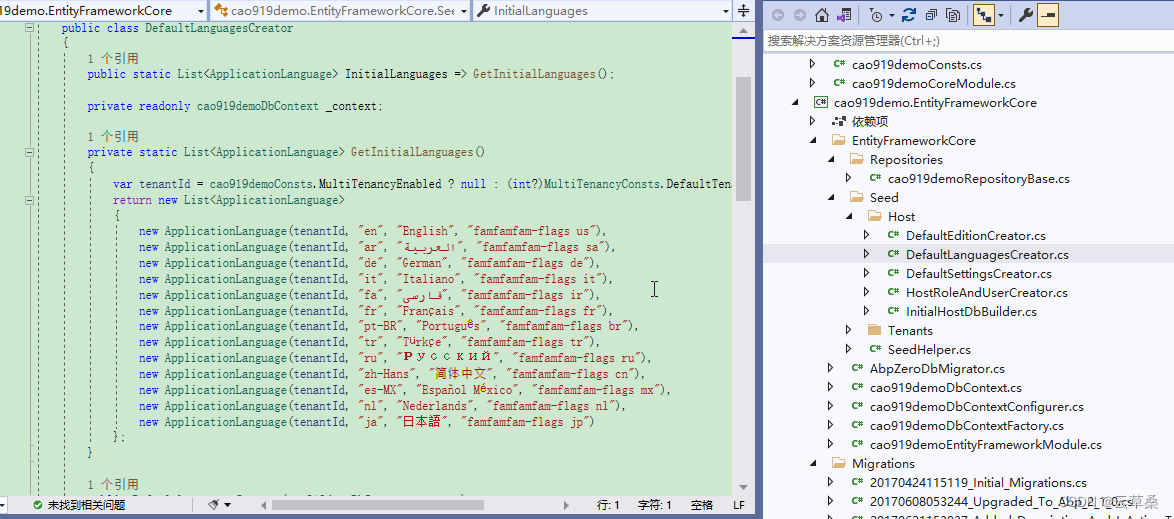The height and width of the screenshot is (519, 1174).
Task: Go to Home view in Solution Explorer
Action: [821, 15]
